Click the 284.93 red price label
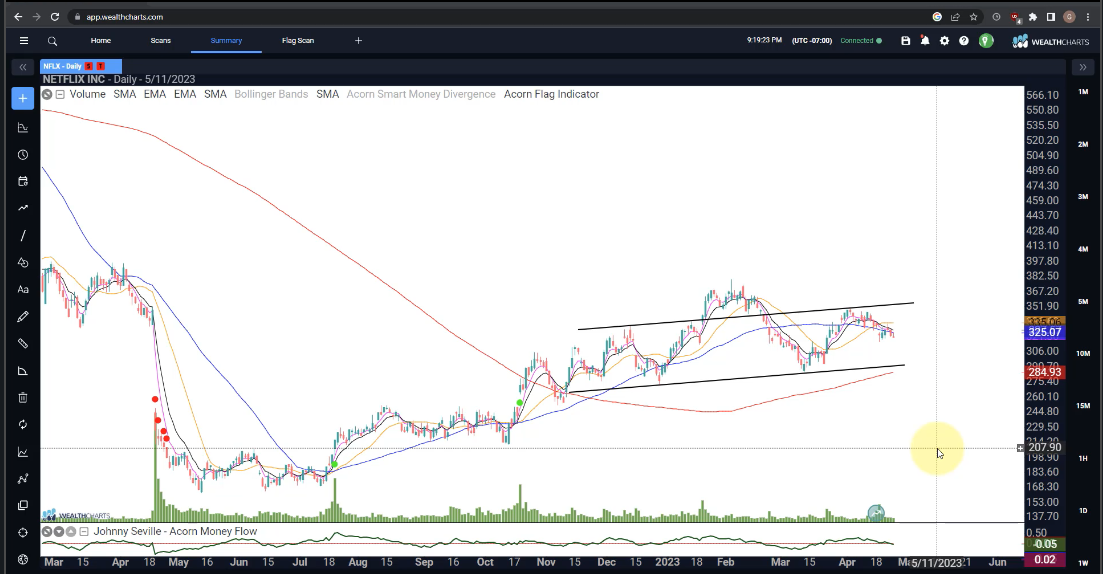The height and width of the screenshot is (574, 1103). click(x=1045, y=372)
